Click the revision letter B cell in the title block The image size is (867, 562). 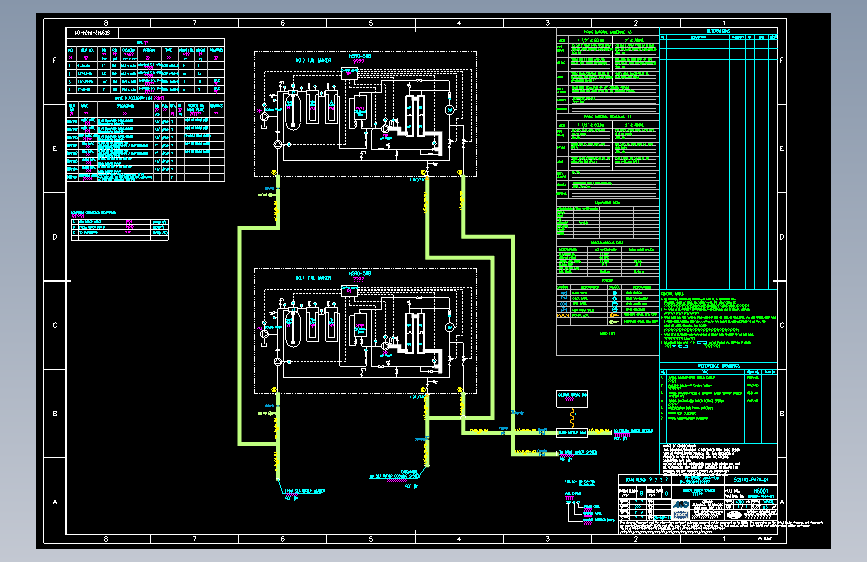pos(641,493)
